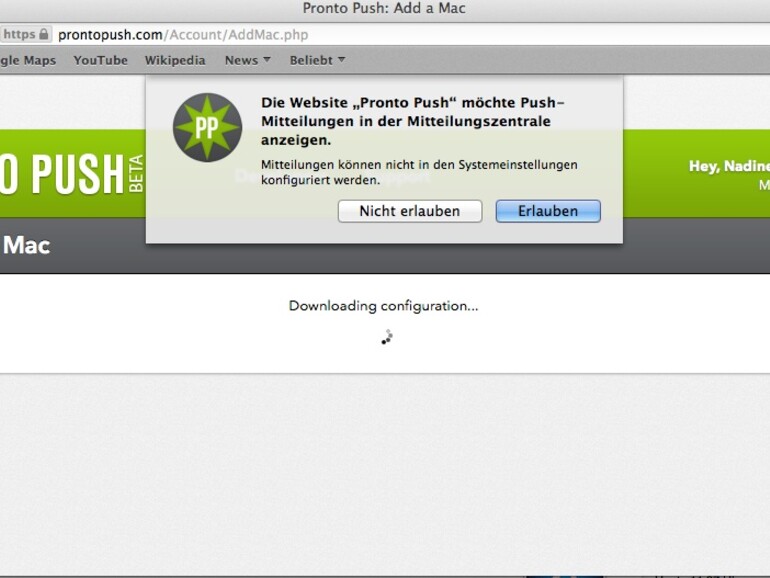The height and width of the screenshot is (578, 770).
Task: Expand the News bookmarks dropdown
Action: point(248,60)
